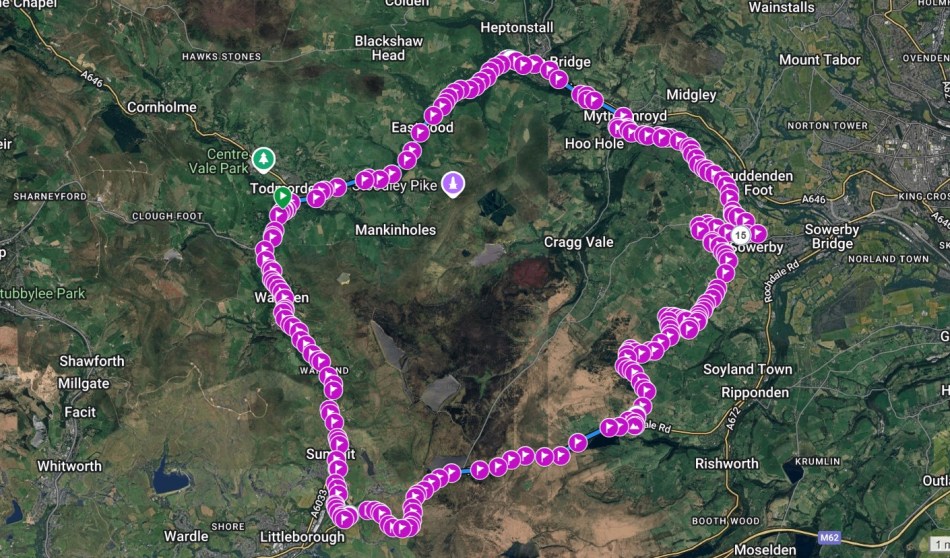Select the Littleborough town label
Screen dimensions: 950x558
click(302, 537)
